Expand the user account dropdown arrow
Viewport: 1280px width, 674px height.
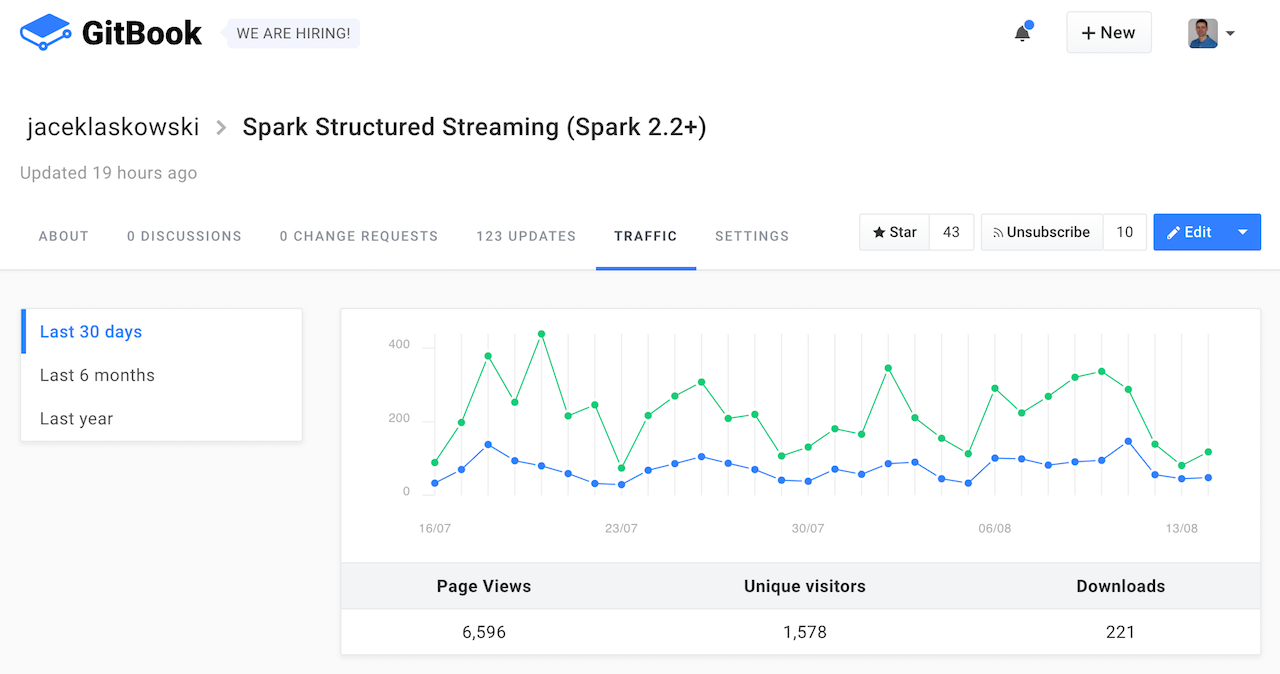point(1230,33)
